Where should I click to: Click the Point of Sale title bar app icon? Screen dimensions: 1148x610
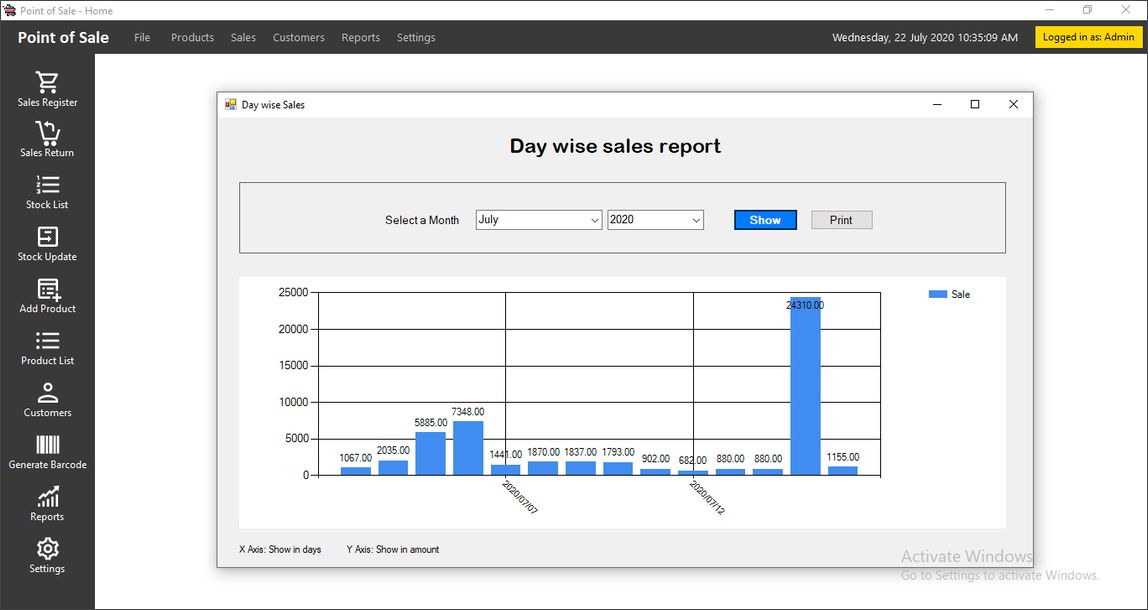[10, 10]
